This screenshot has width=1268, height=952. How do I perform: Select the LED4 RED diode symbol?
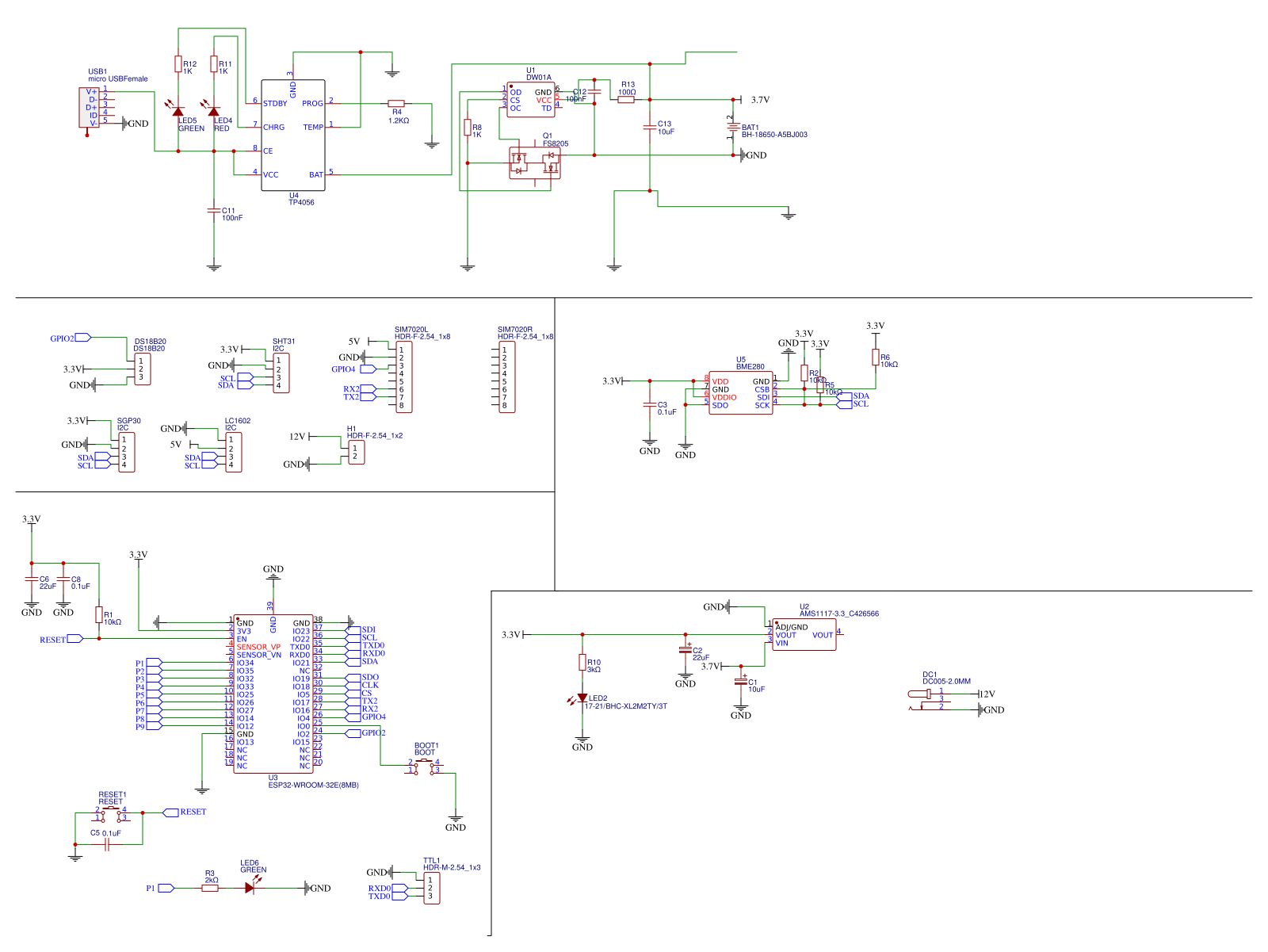pos(214,111)
